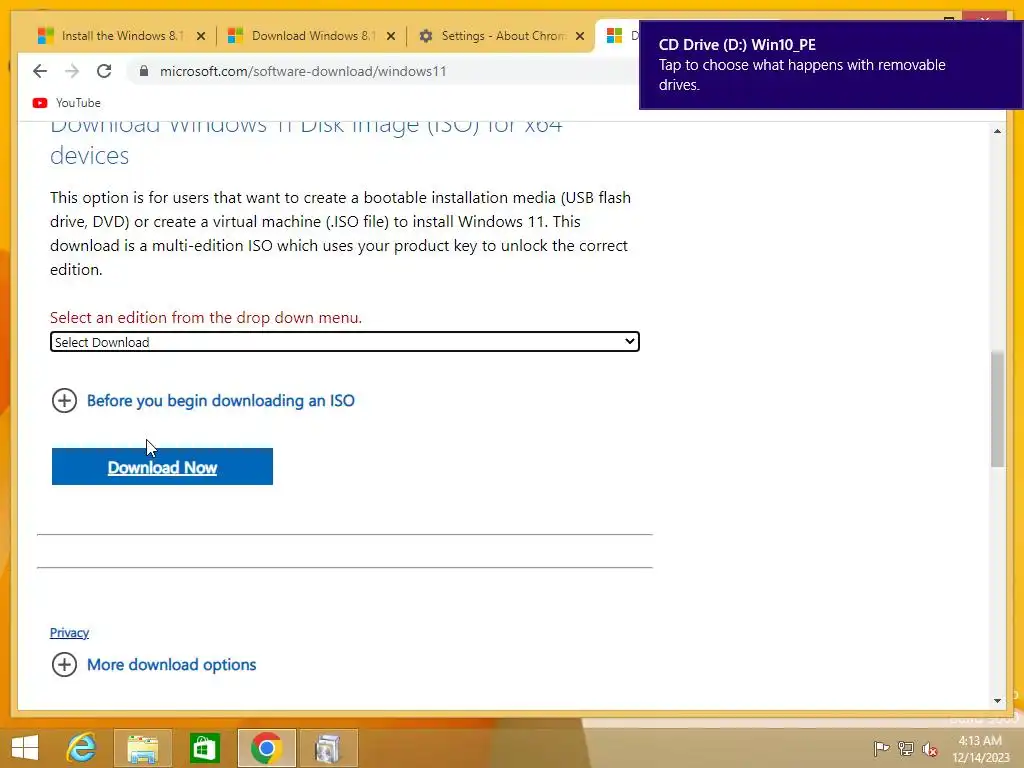The height and width of the screenshot is (768, 1024).
Task: Click the page scrollbar down arrow
Action: click(997, 701)
